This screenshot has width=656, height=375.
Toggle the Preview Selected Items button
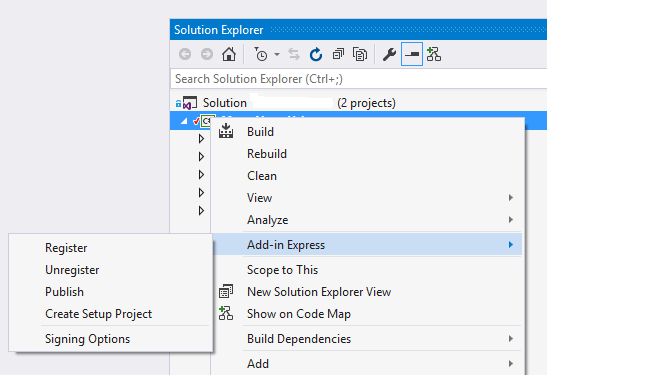[x=412, y=54]
